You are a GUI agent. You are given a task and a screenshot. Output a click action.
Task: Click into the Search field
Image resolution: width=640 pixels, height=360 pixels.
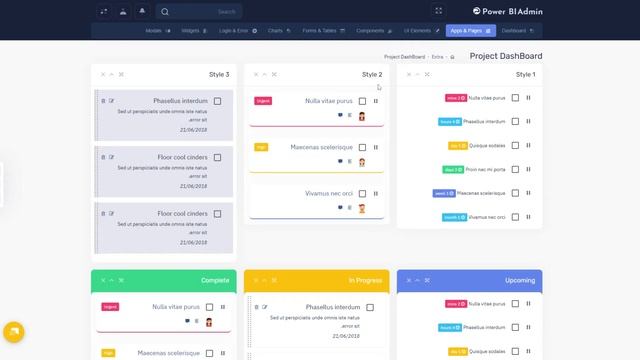[199, 11]
